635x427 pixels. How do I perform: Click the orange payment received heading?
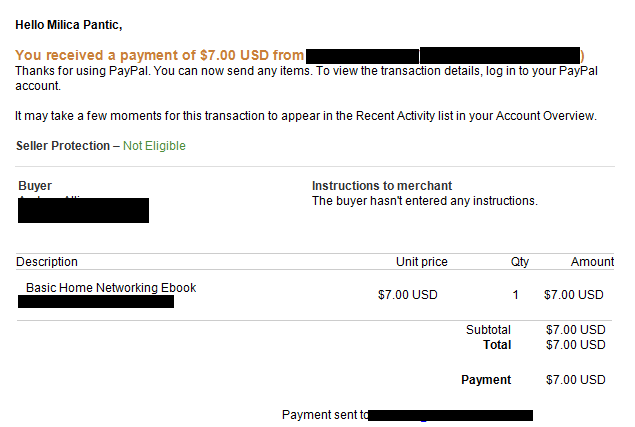(300, 56)
